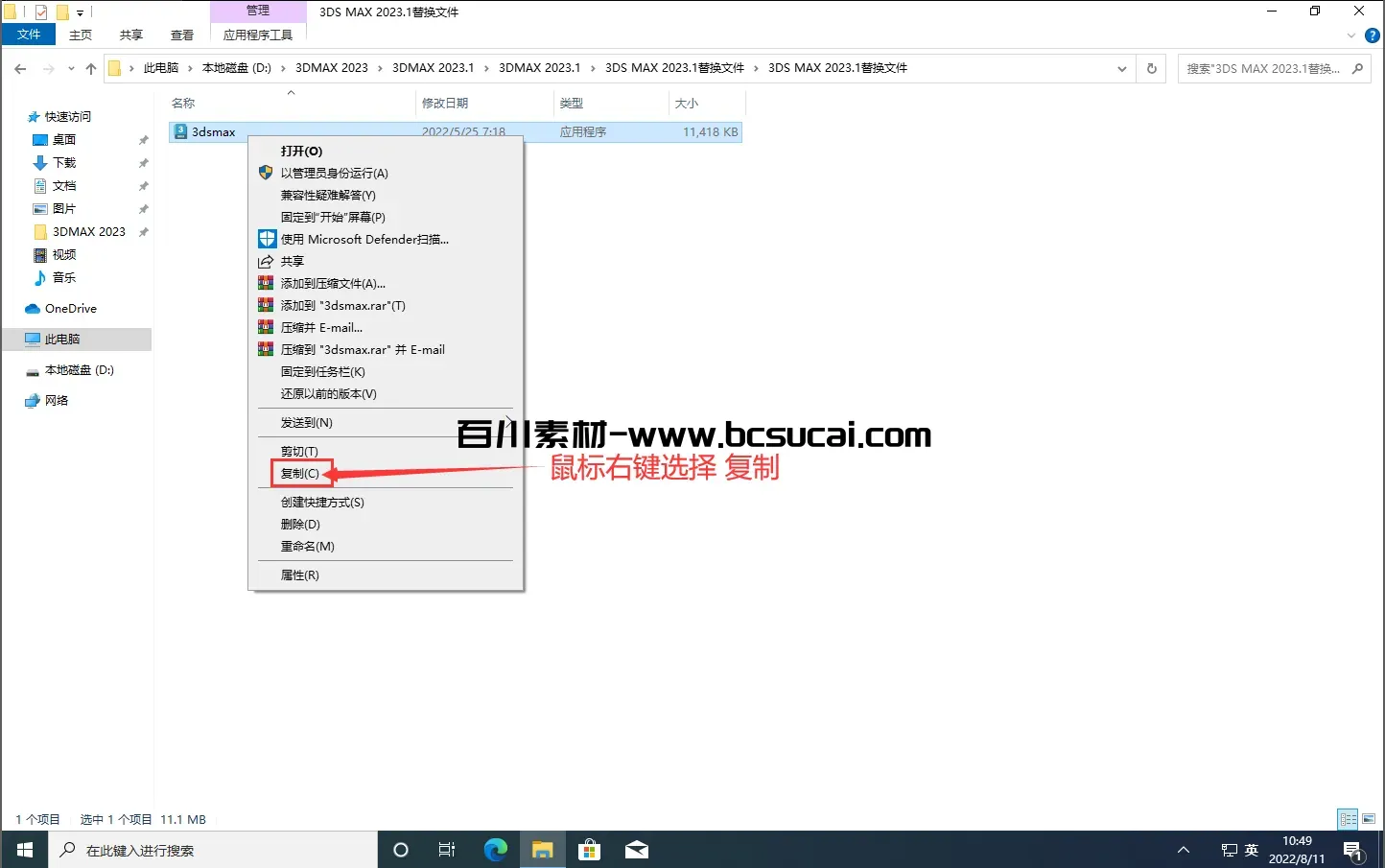This screenshot has width=1385, height=868.
Task: Select 压缩并 E-mail... entry
Action: tap(386, 328)
